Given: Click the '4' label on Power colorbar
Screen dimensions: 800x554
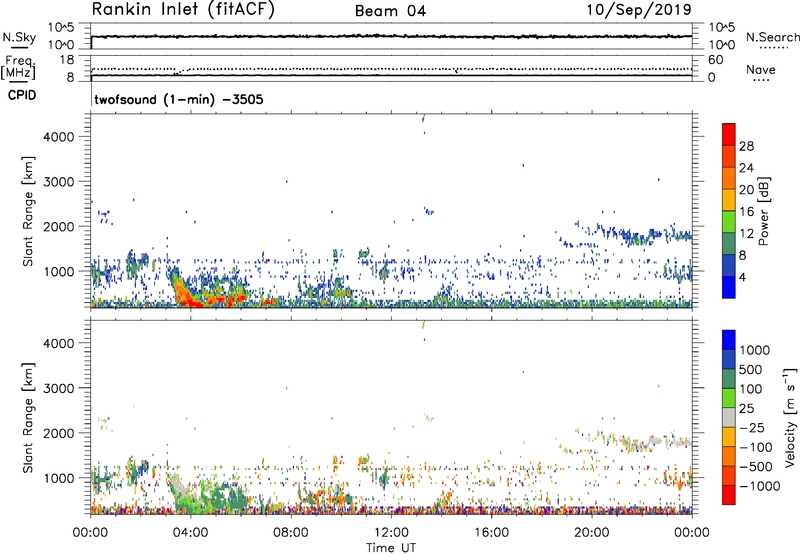Looking at the screenshot, I should coord(742,278).
